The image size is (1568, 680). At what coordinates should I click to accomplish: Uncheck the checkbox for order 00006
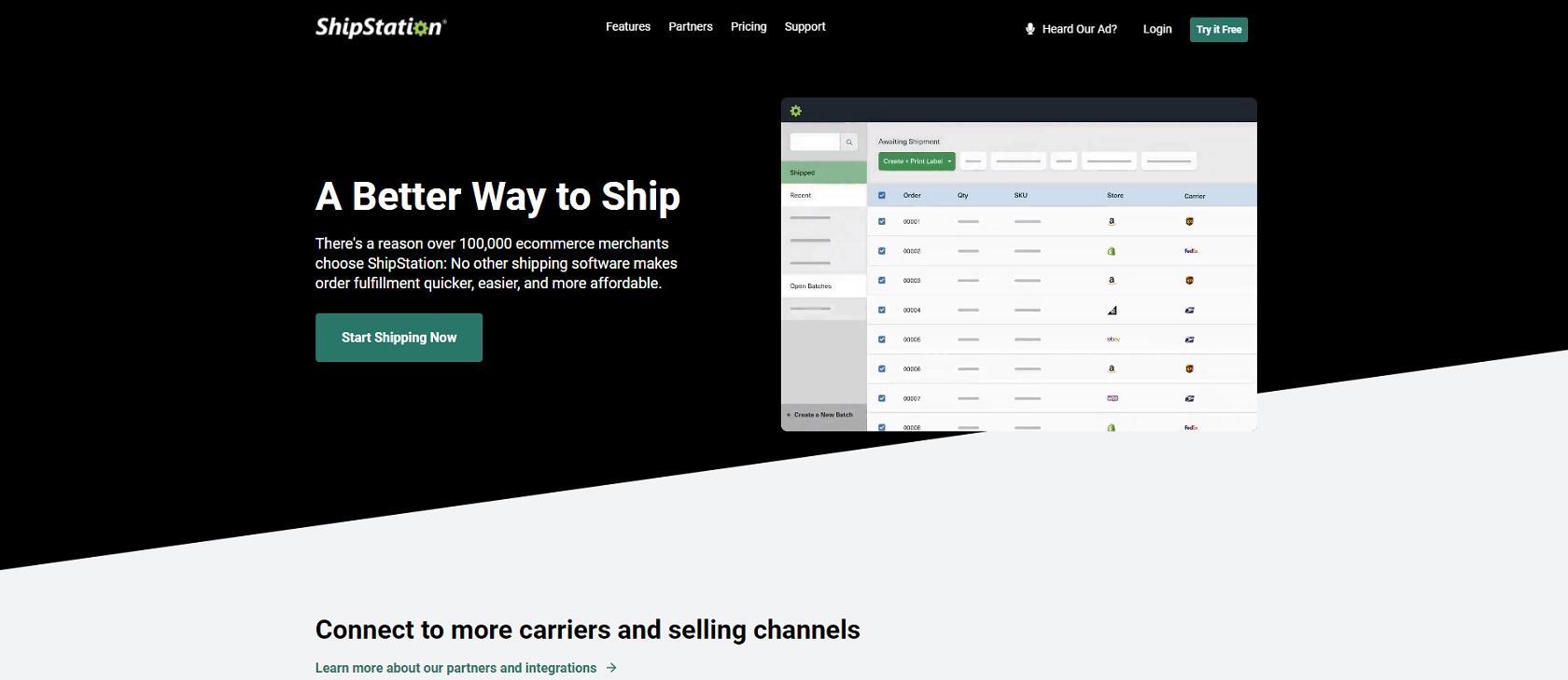point(882,369)
